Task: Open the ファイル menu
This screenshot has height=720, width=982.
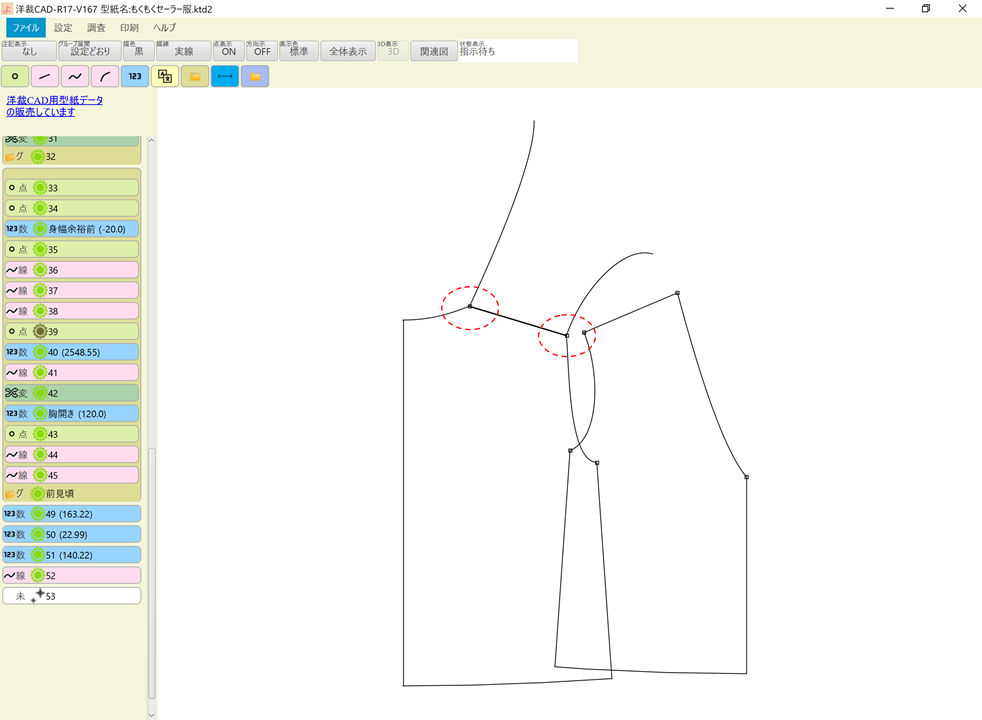Action: (26, 28)
